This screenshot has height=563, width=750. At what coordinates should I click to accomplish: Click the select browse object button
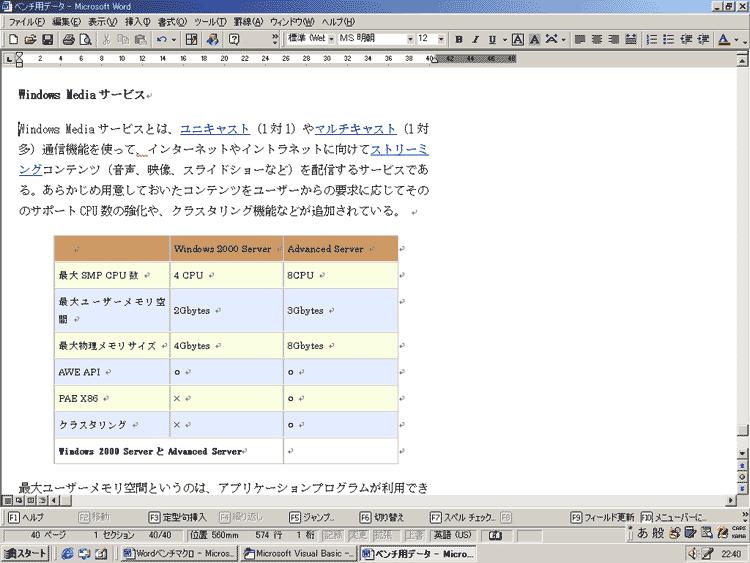click(742, 477)
